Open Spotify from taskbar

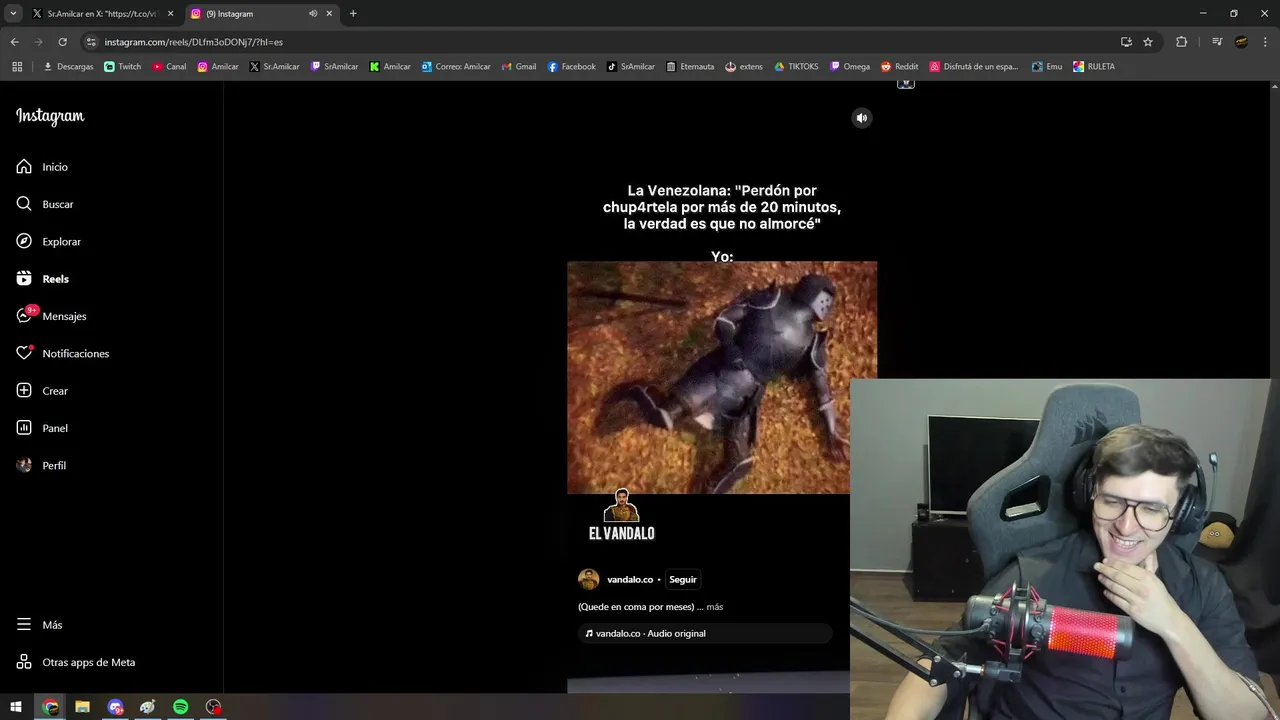pos(181,707)
